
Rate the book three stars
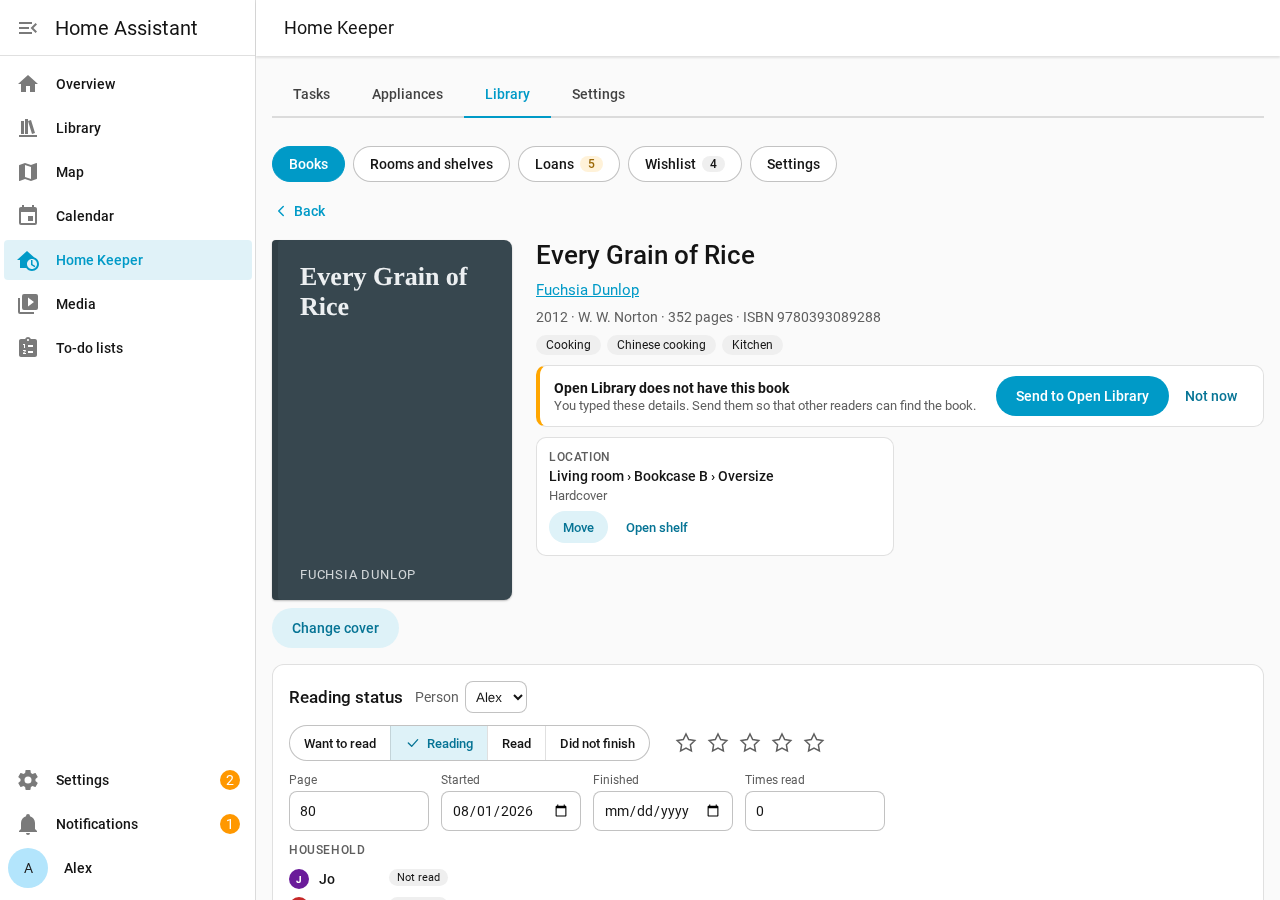click(x=750, y=743)
